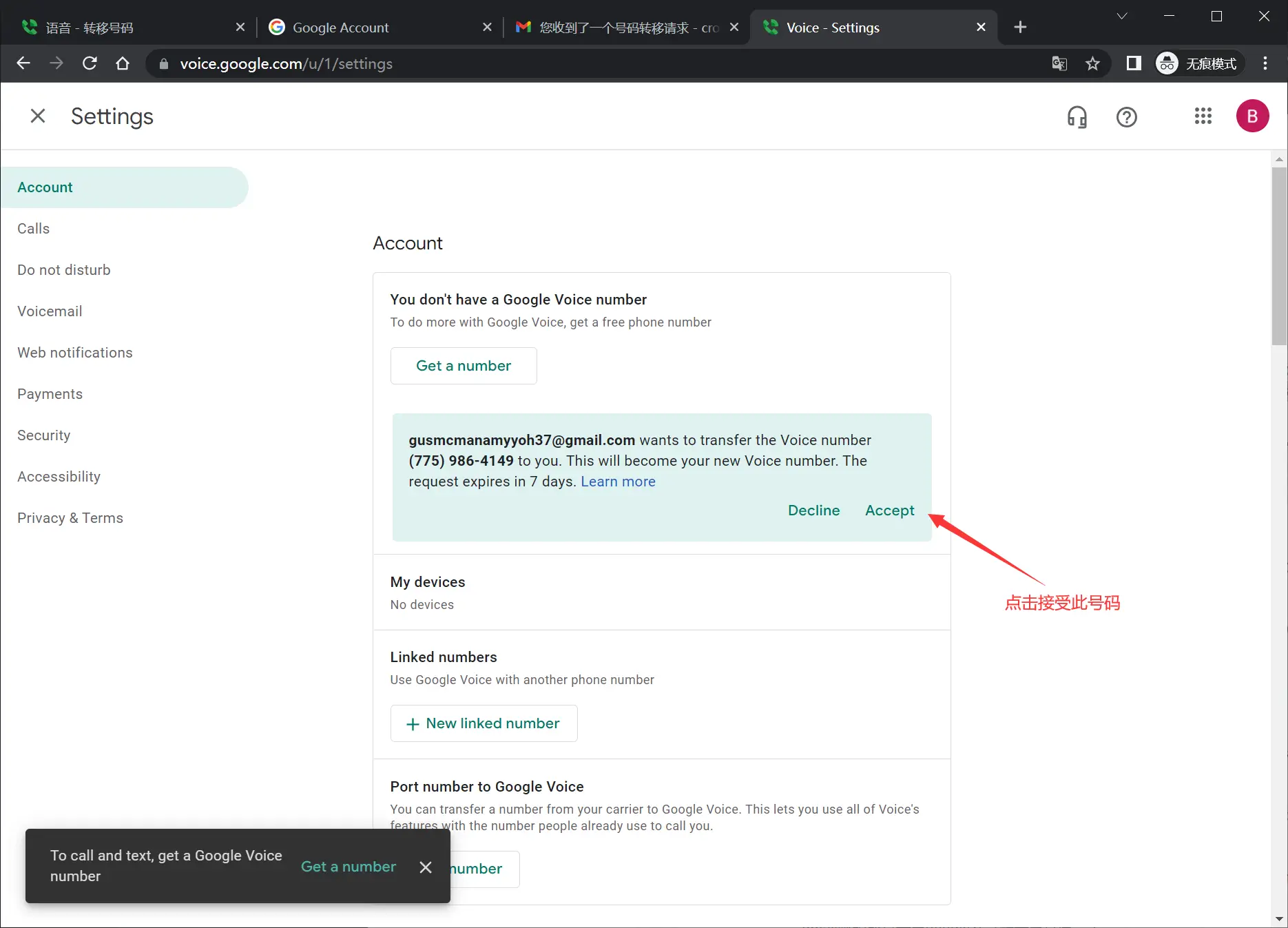Add a new linked number

pos(484,723)
